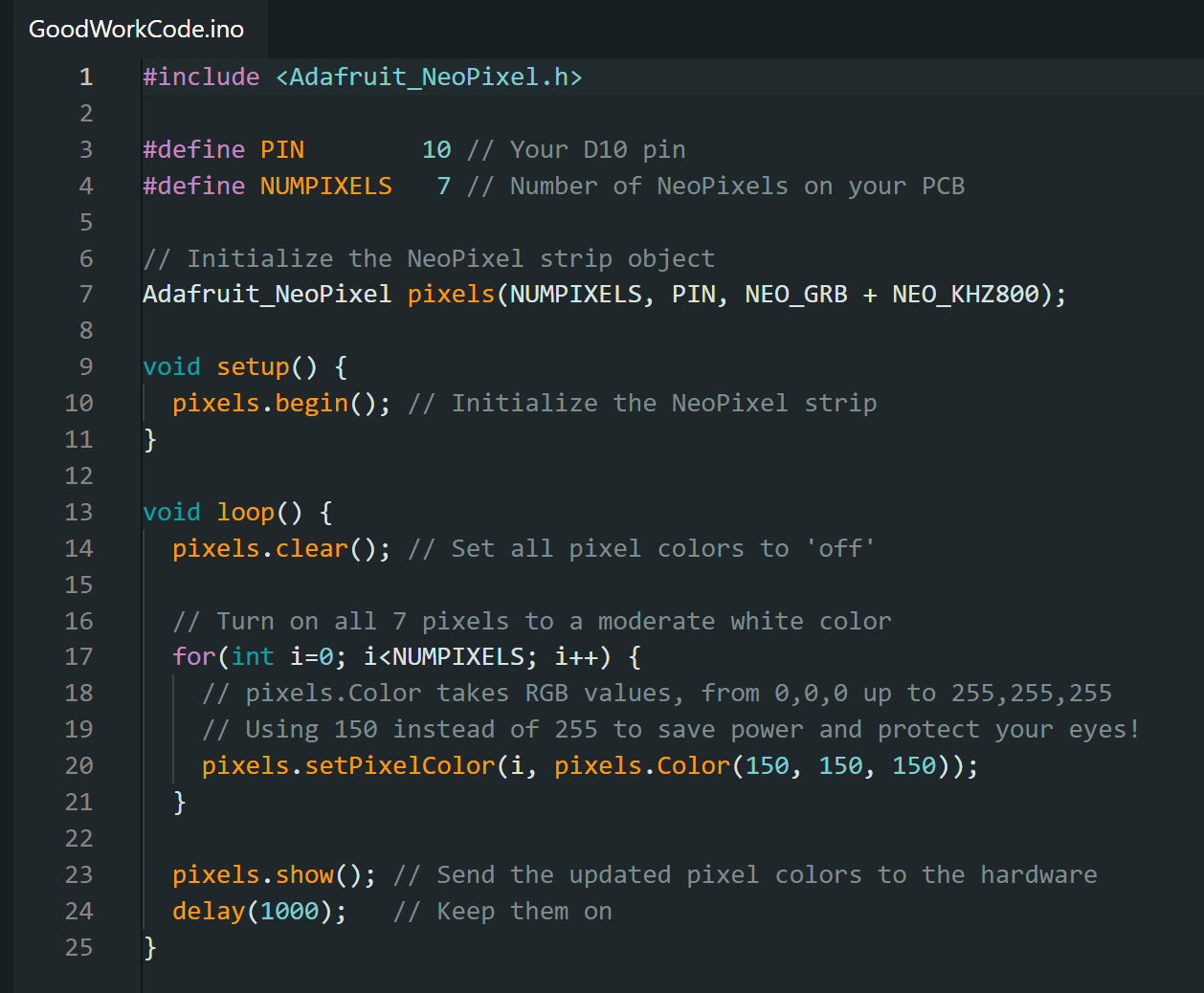The width and height of the screenshot is (1204, 993).
Task: Click the pixels.show() call
Action: click(x=274, y=874)
